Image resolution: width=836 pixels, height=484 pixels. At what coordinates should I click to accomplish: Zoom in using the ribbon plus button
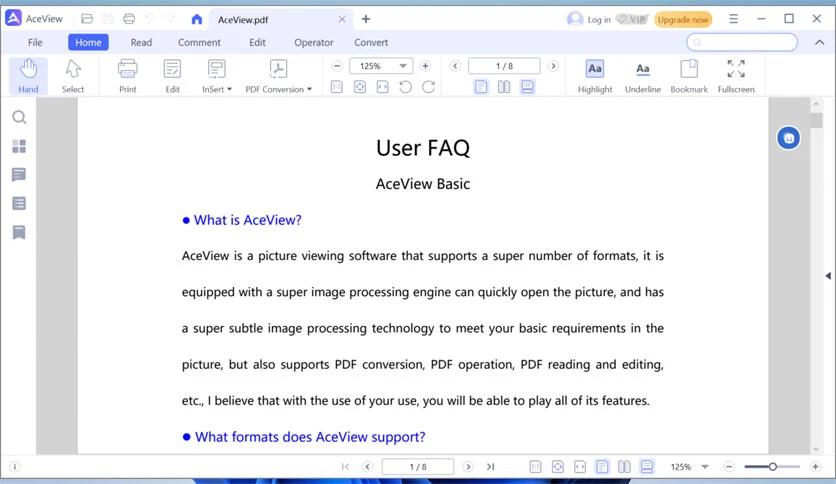(x=425, y=66)
